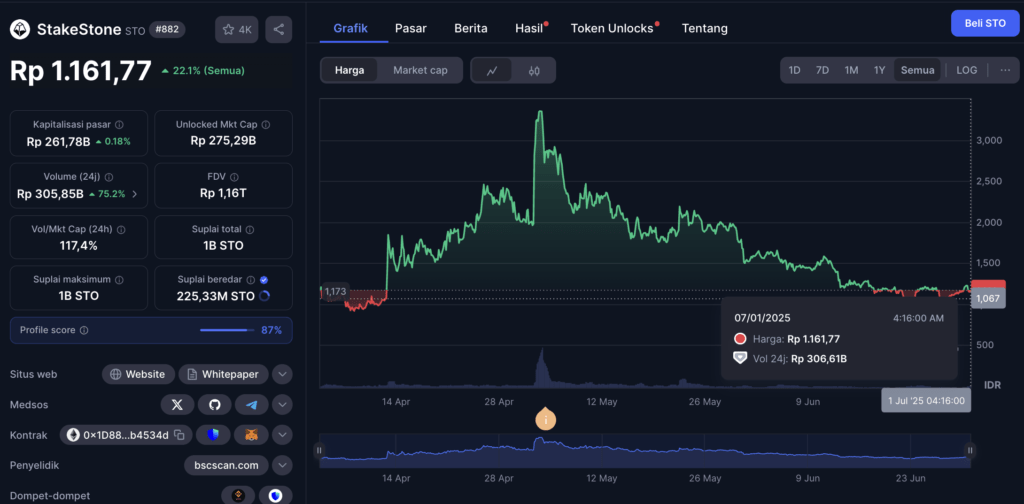Viewport: 1024px width, 504px height.
Task: Add token to MetaMask fox icon
Action: point(252,435)
